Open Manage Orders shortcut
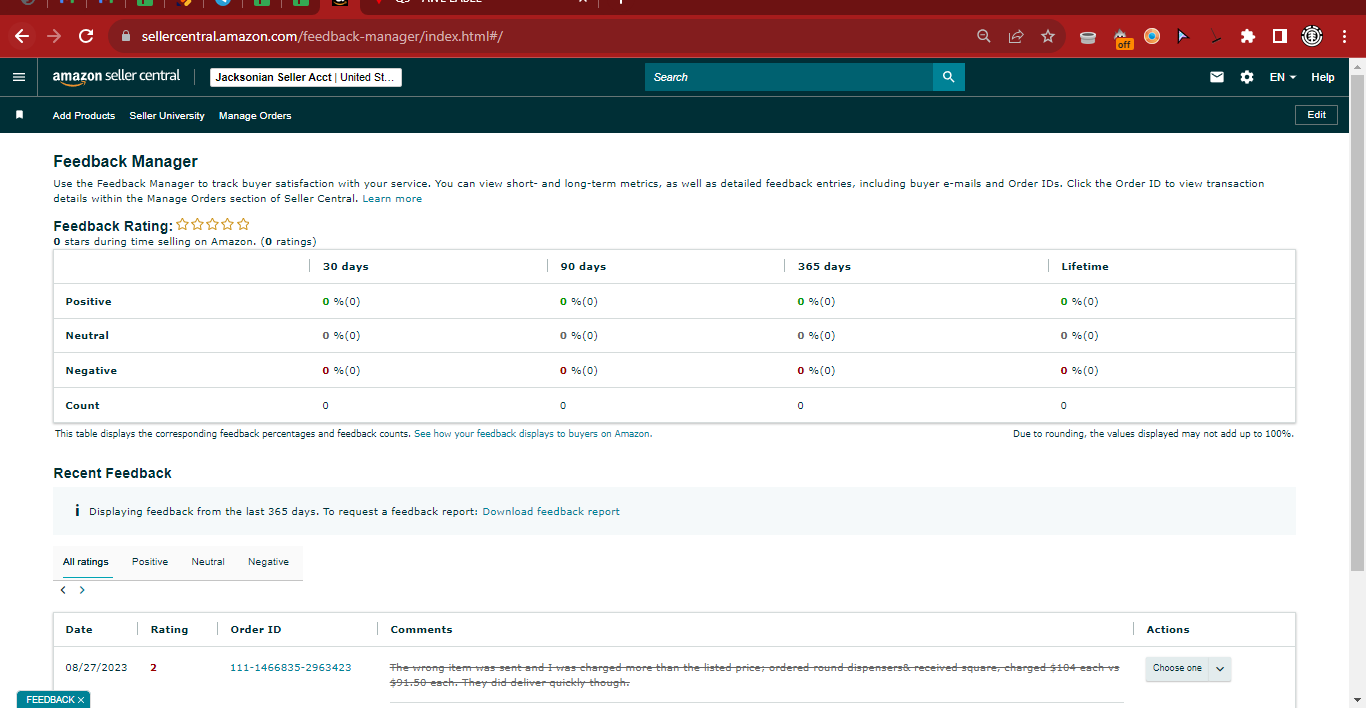Screen dimensions: 1366x708 (x=255, y=116)
